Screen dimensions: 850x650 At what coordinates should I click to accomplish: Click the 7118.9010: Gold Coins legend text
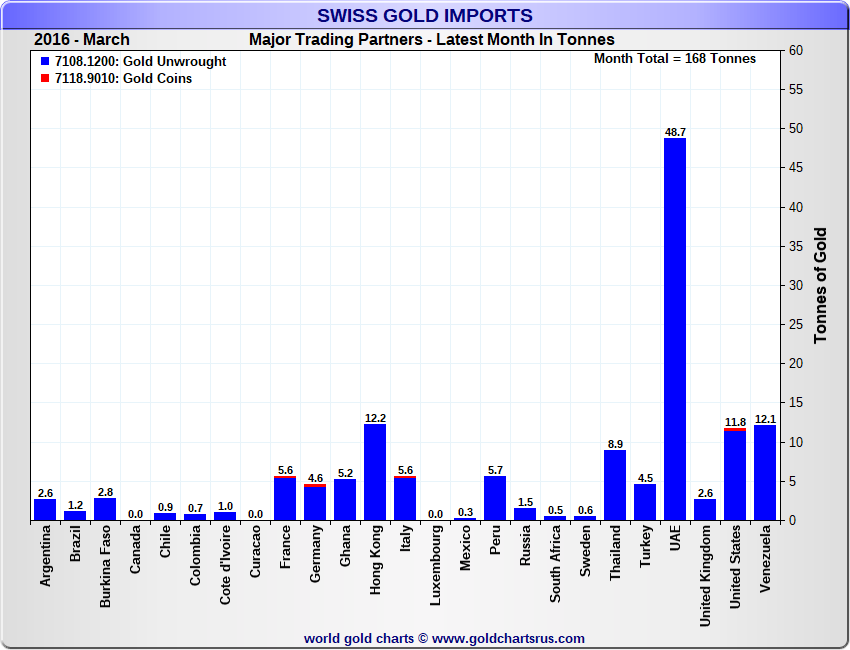[x=124, y=79]
